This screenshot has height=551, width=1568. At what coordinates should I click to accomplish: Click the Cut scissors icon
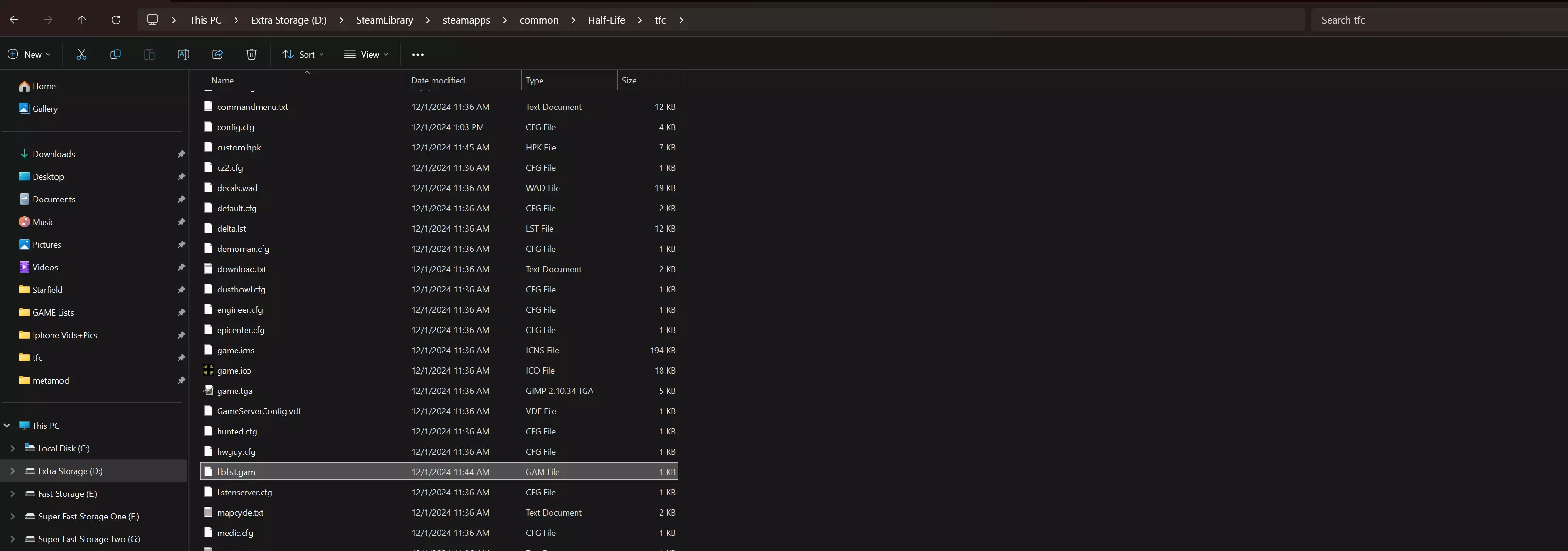click(x=82, y=55)
